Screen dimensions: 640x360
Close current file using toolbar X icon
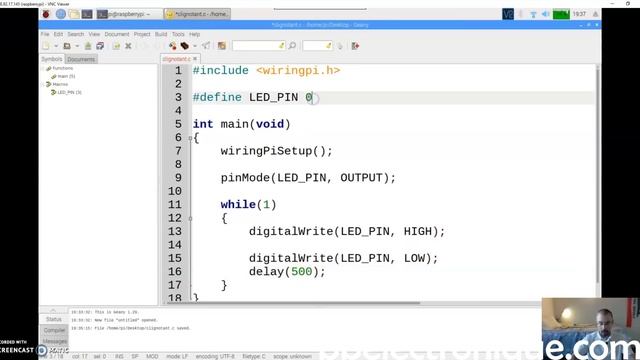[128, 46]
